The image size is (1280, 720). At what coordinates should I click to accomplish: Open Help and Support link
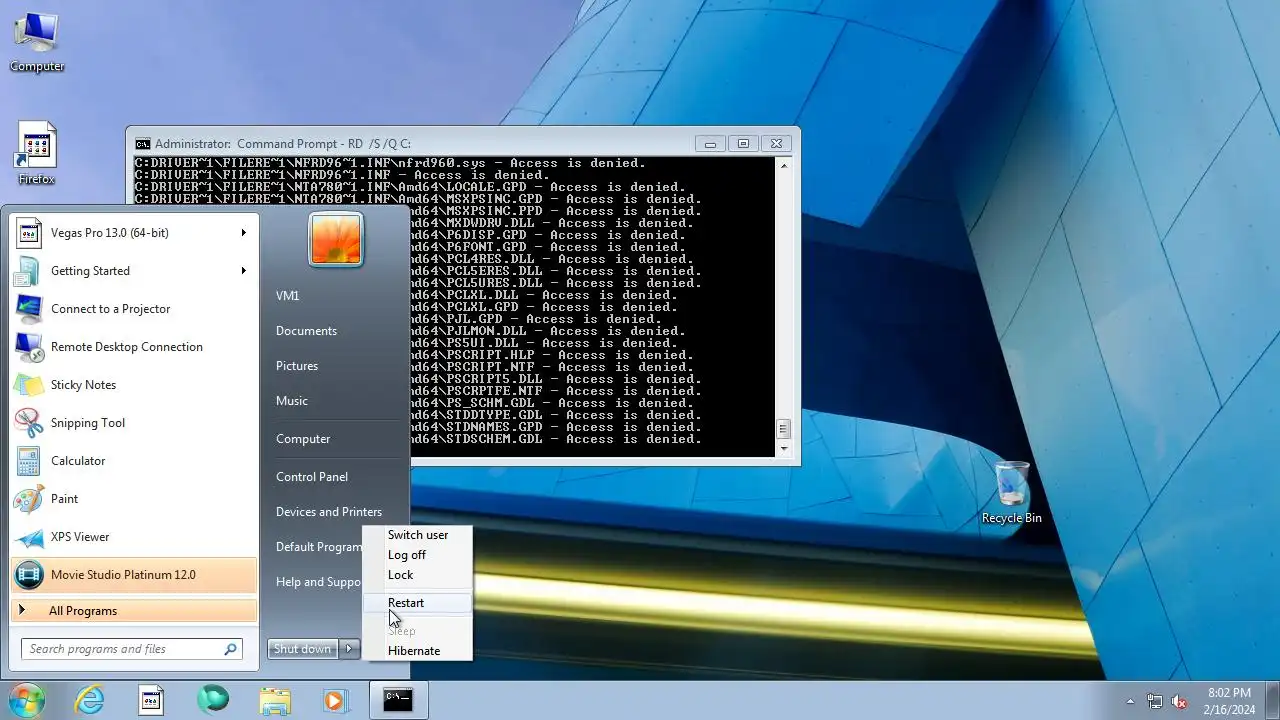point(318,582)
